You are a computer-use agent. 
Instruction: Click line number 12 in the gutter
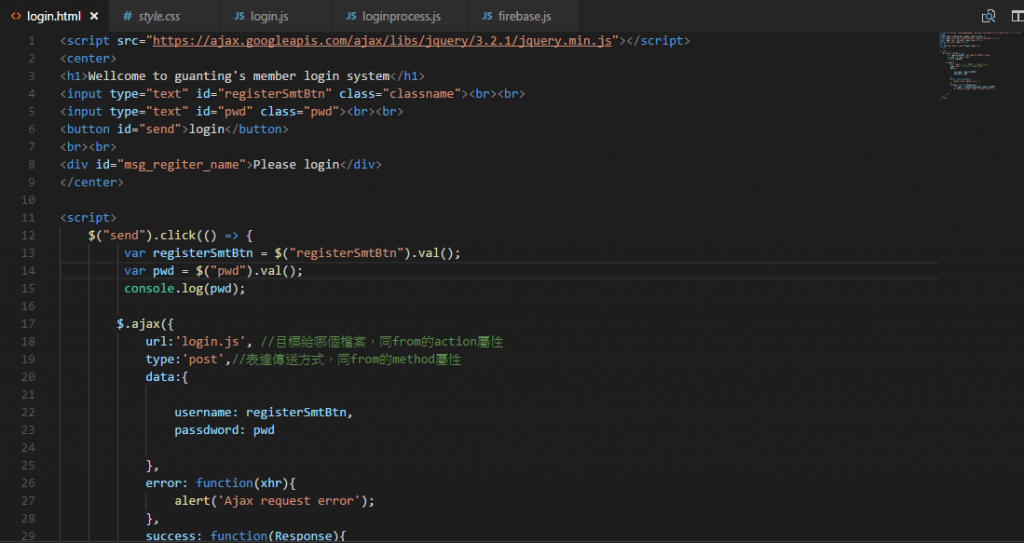(28, 235)
